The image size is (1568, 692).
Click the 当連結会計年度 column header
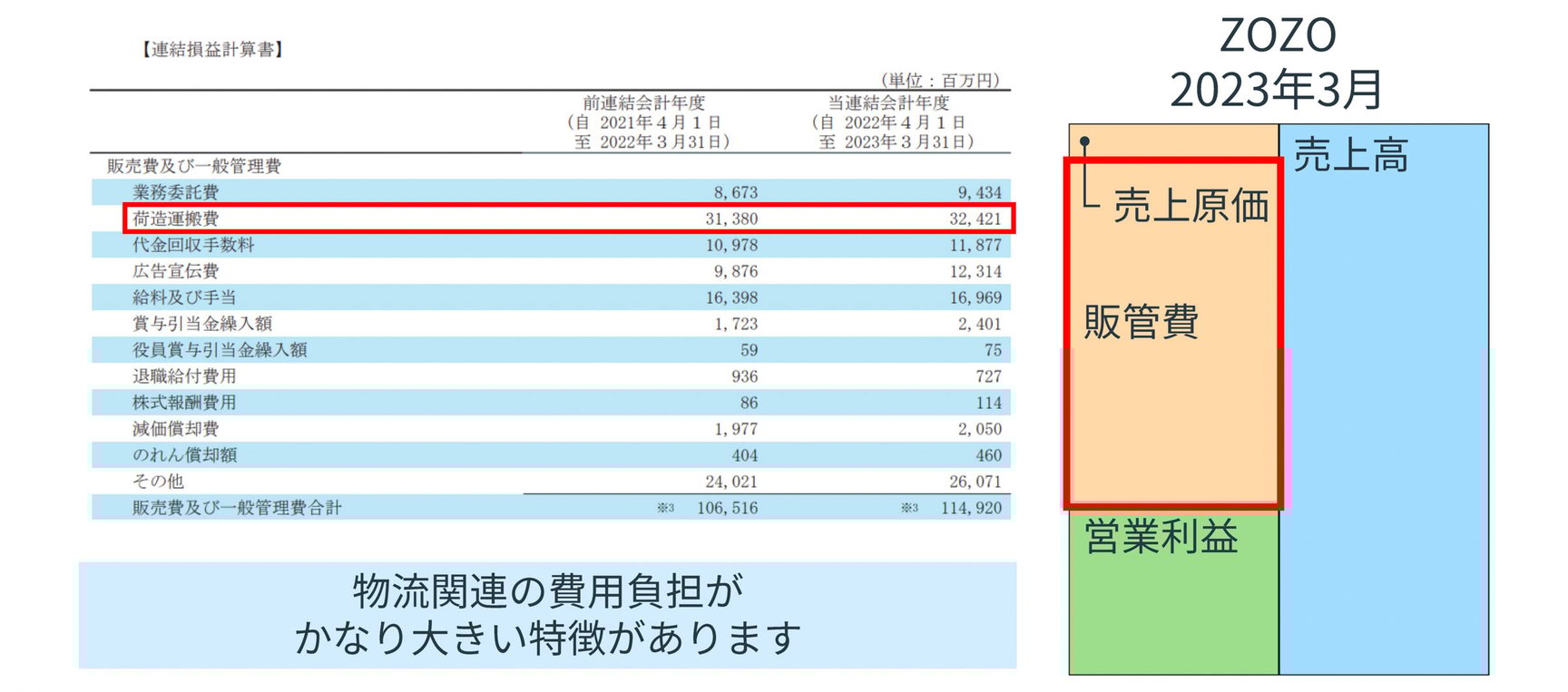pos(889,103)
